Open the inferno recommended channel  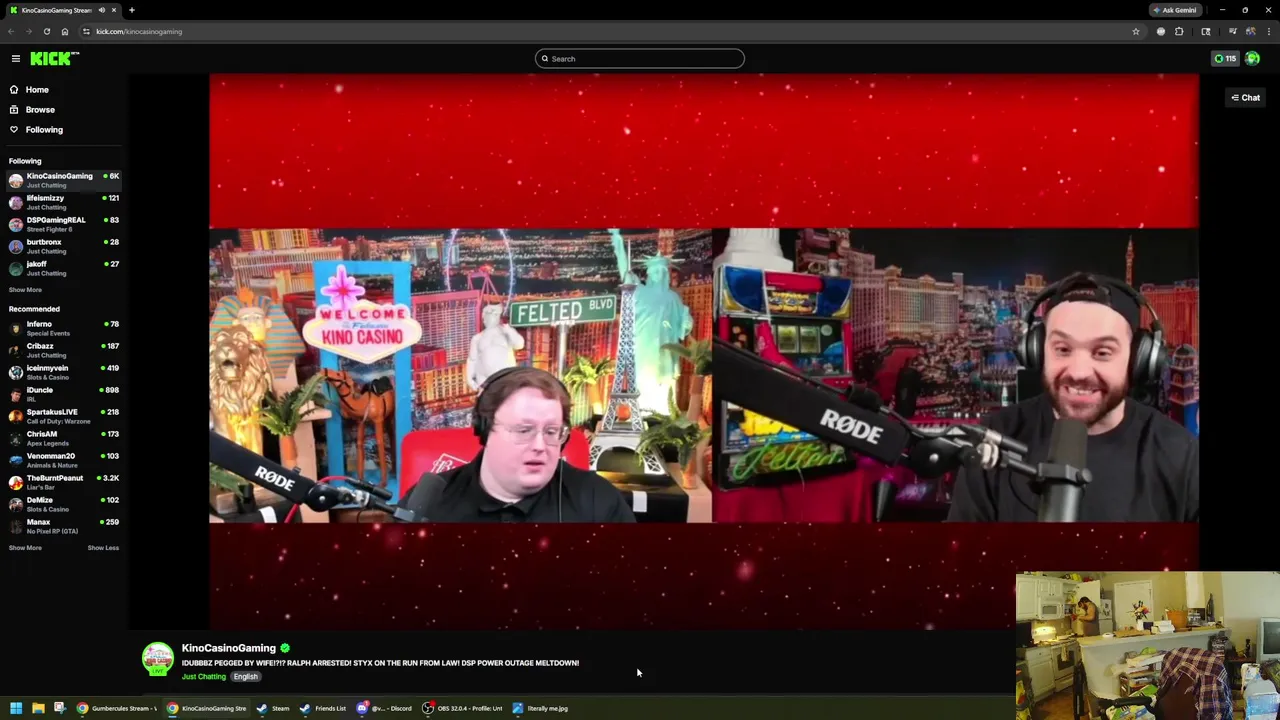[x=64, y=328]
